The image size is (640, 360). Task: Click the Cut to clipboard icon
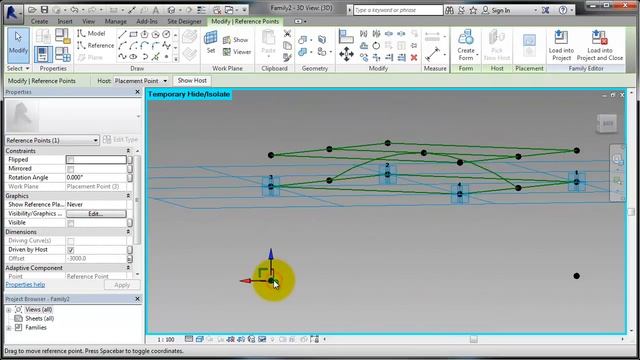(x=287, y=33)
